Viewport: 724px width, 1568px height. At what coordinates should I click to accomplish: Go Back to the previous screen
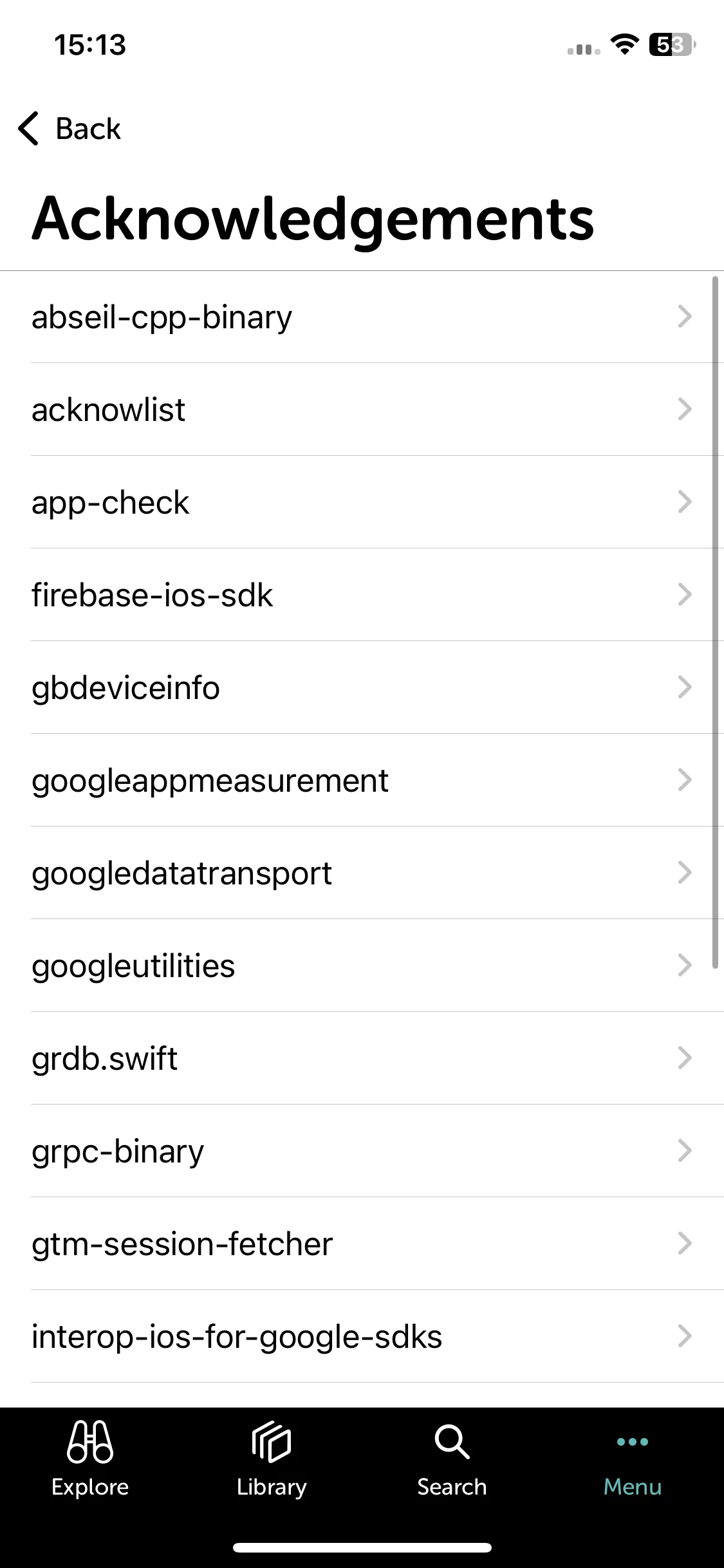tap(70, 128)
